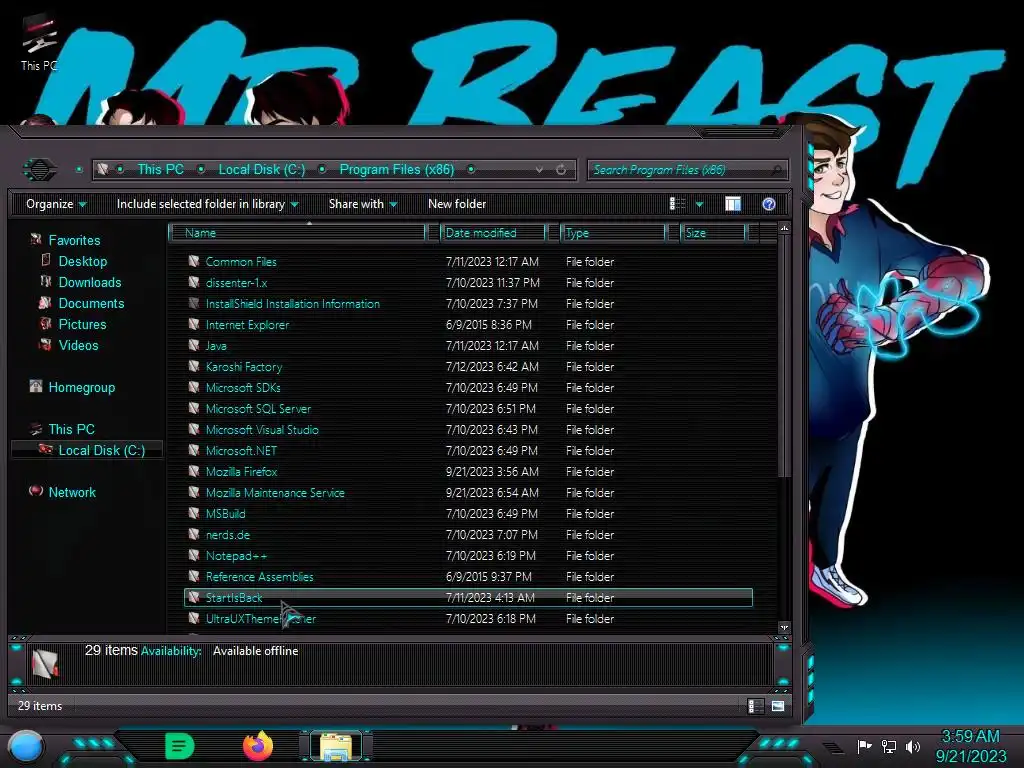Select the Notepad++ folder icon
Screen dimensions: 1024x768
pos(194,555)
